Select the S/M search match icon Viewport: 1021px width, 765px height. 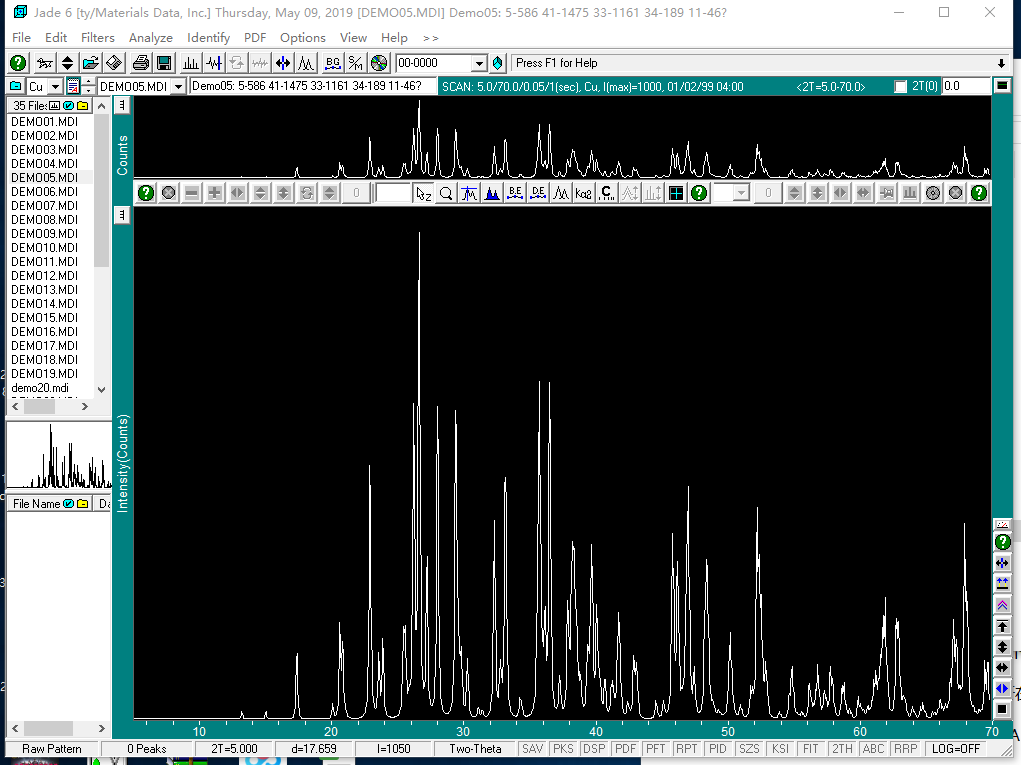tap(356, 63)
